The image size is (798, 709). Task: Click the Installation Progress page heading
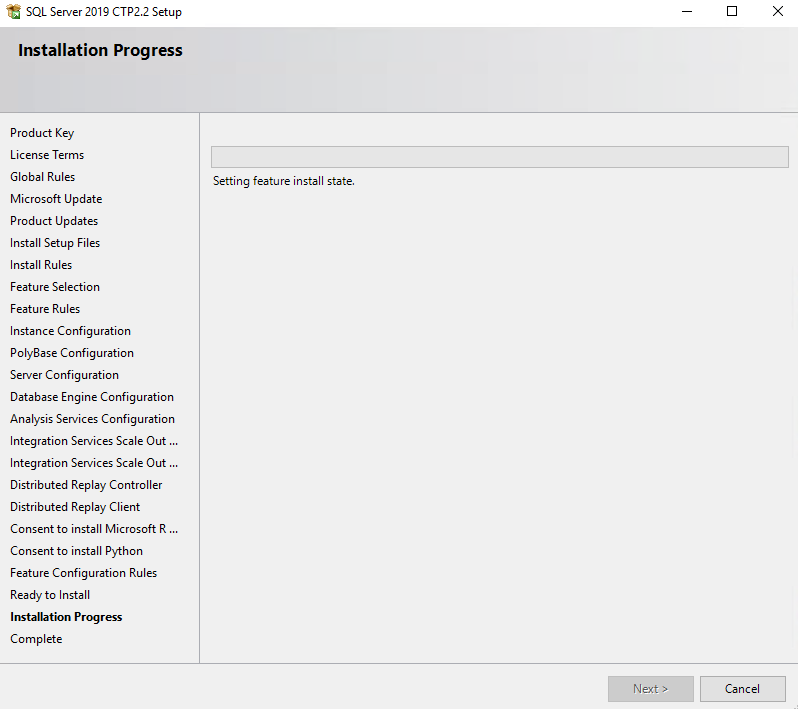pos(100,50)
